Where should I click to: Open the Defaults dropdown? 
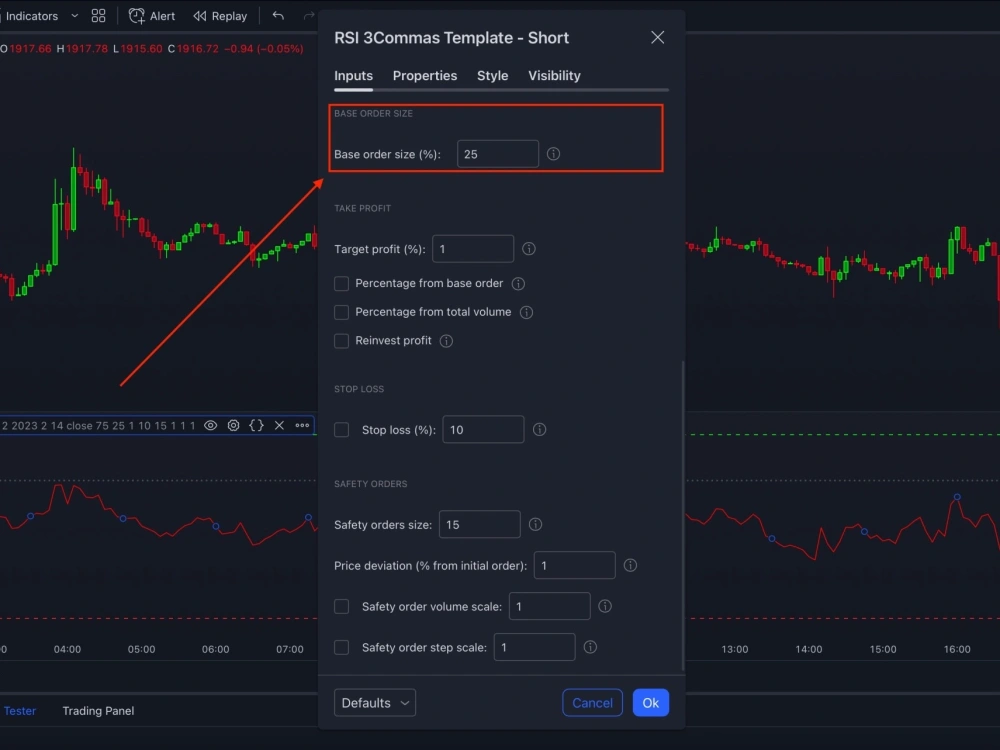click(x=375, y=703)
